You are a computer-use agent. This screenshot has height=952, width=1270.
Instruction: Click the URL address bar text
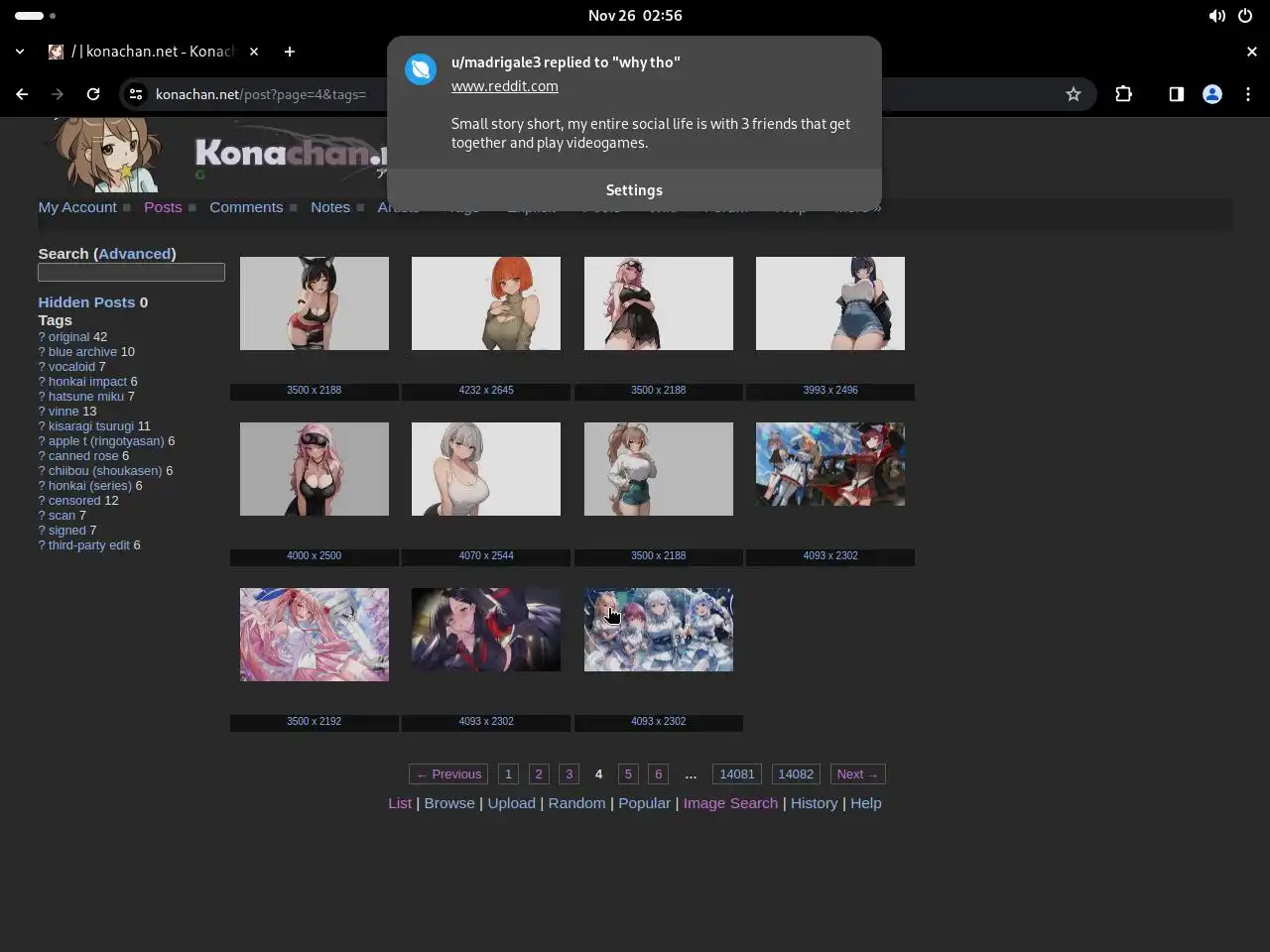(261, 94)
